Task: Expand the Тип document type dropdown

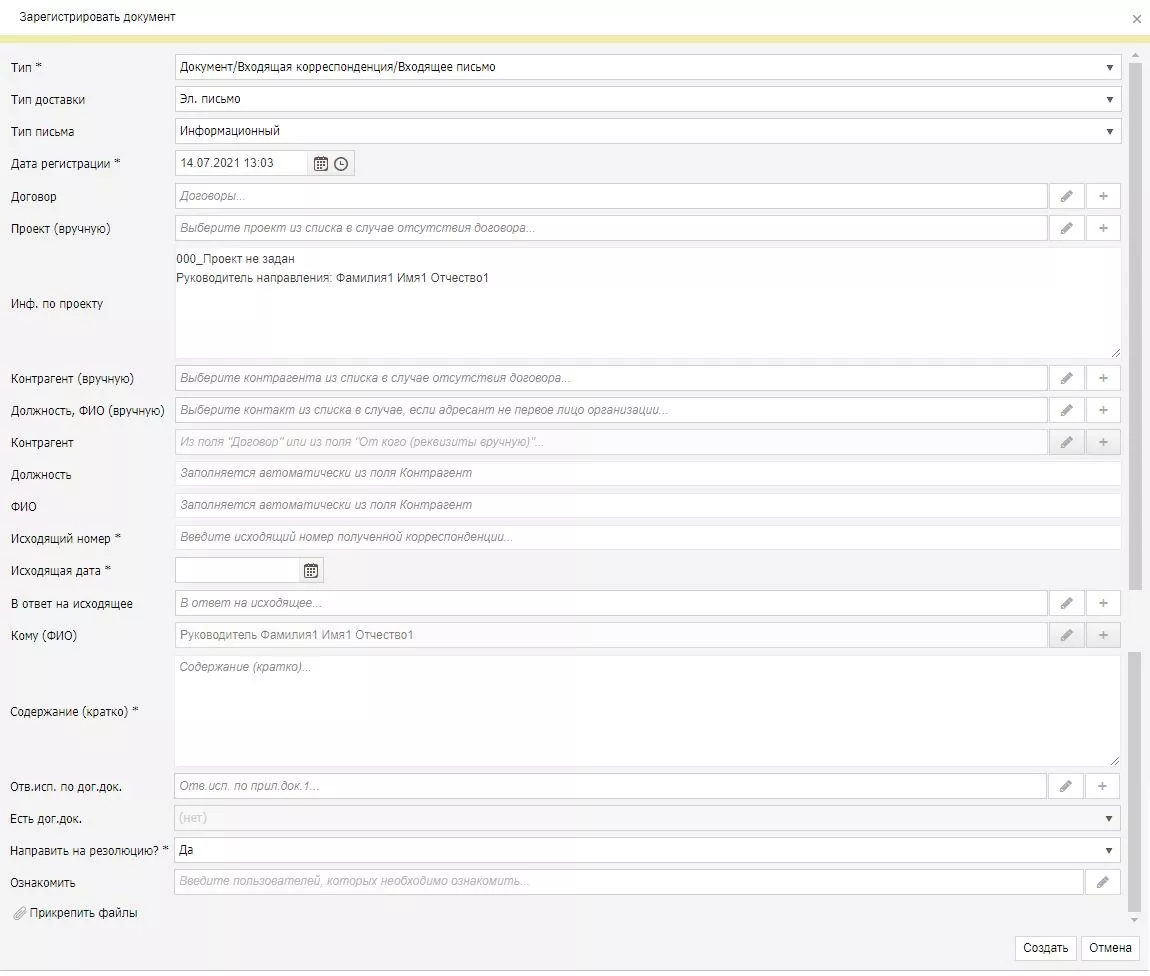Action: [1109, 68]
